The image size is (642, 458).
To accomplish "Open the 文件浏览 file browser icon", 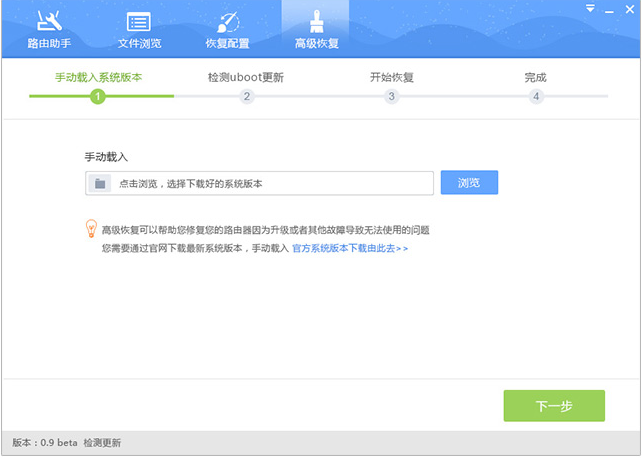I will coord(139,21).
